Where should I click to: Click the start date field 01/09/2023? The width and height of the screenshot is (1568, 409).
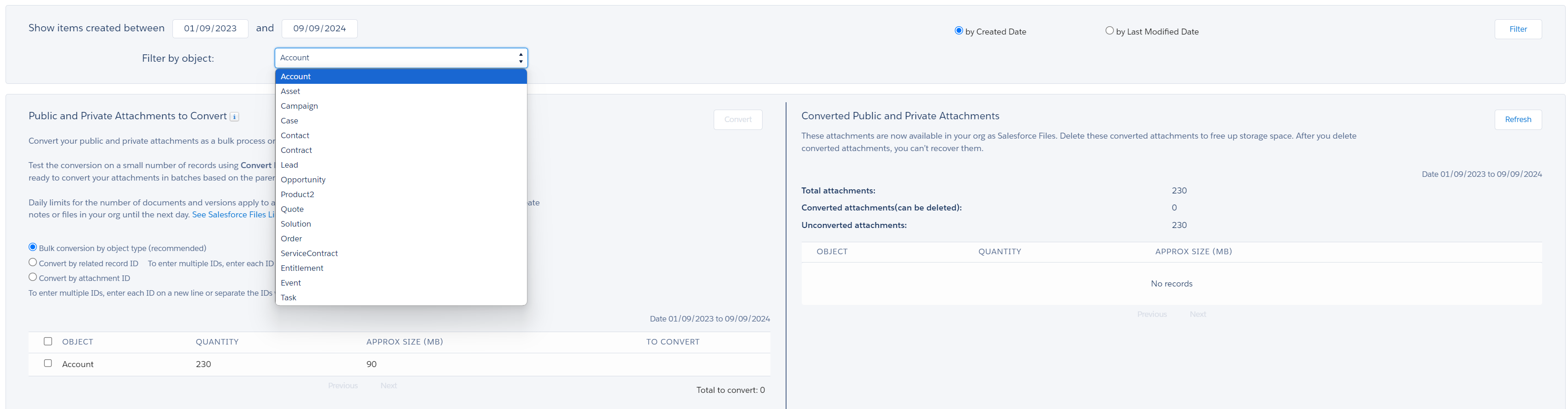click(210, 29)
